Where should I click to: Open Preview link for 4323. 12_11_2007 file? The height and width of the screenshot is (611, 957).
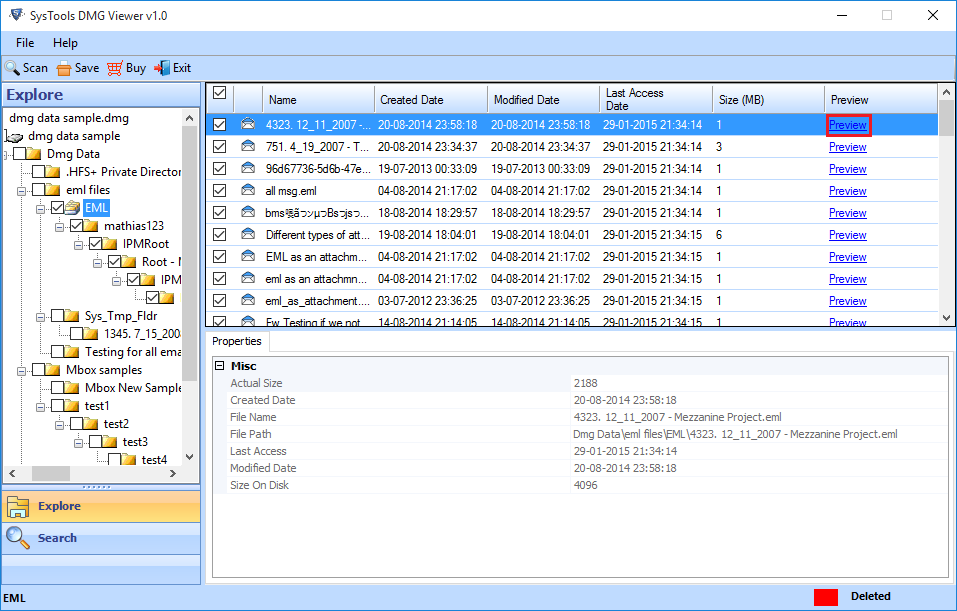(x=848, y=125)
